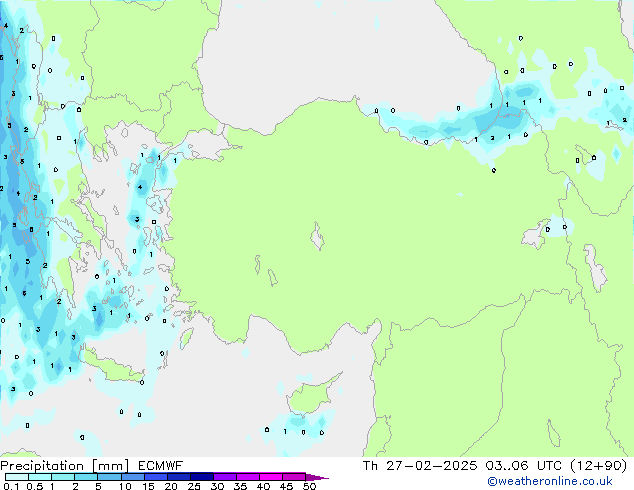Screen dimensions: 634x490
Task: Click the "[mm]" unit label
Action: [x=110, y=466]
